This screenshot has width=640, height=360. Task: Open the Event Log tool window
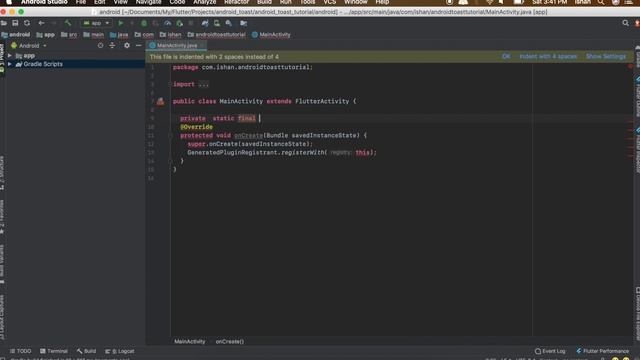550,351
